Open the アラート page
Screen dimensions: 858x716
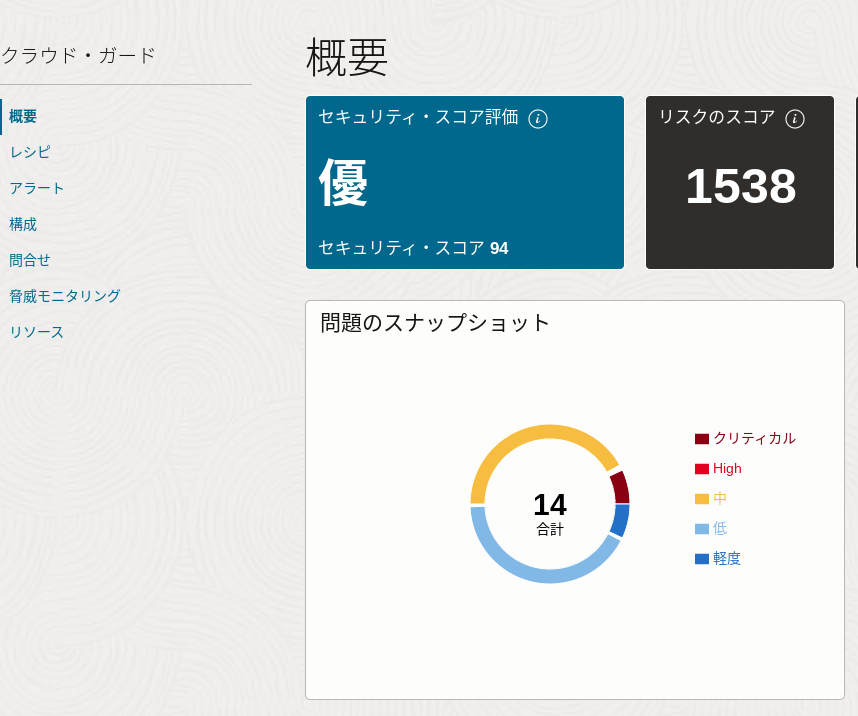pos(36,188)
